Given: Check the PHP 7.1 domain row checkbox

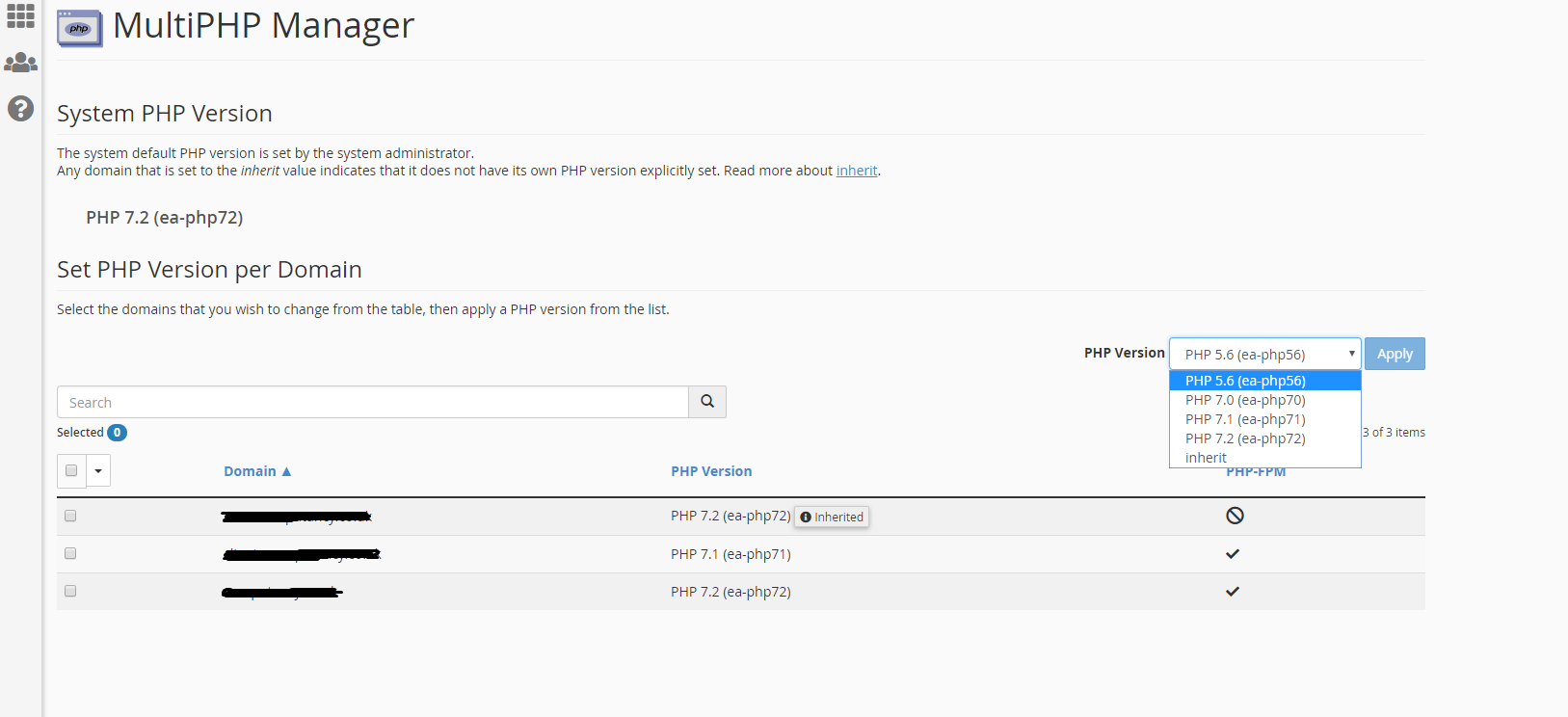Looking at the screenshot, I should pos(70,553).
